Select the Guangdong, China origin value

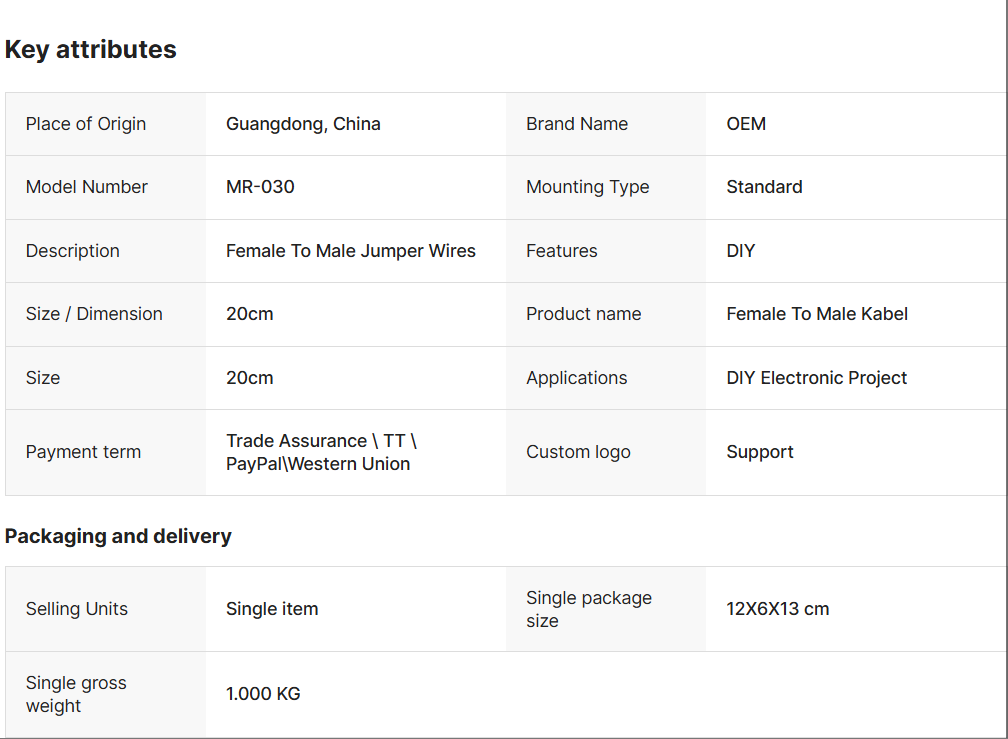click(x=303, y=124)
